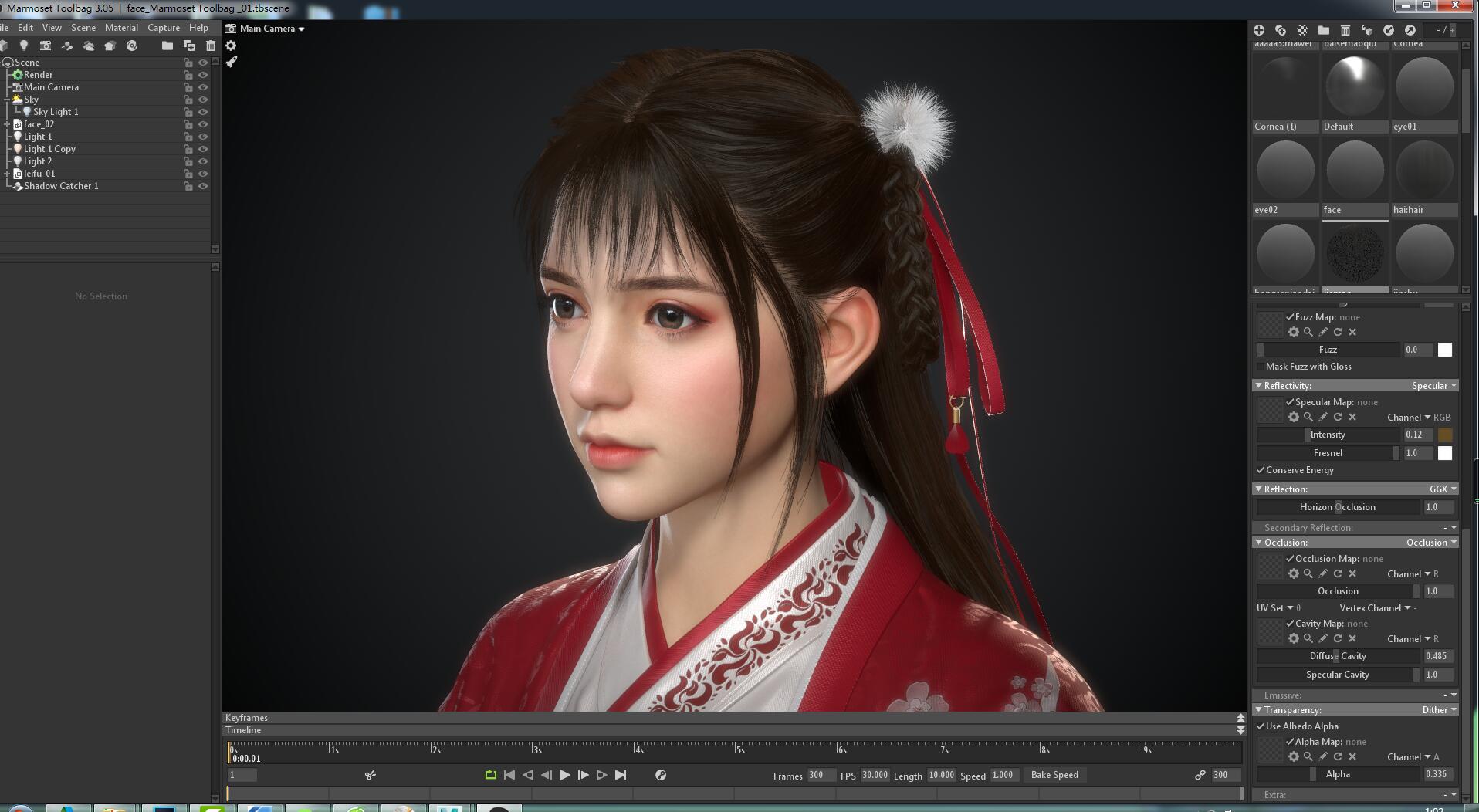Viewport: 1479px width, 812px height.
Task: Lock the Main Camera object
Action: click(x=188, y=87)
